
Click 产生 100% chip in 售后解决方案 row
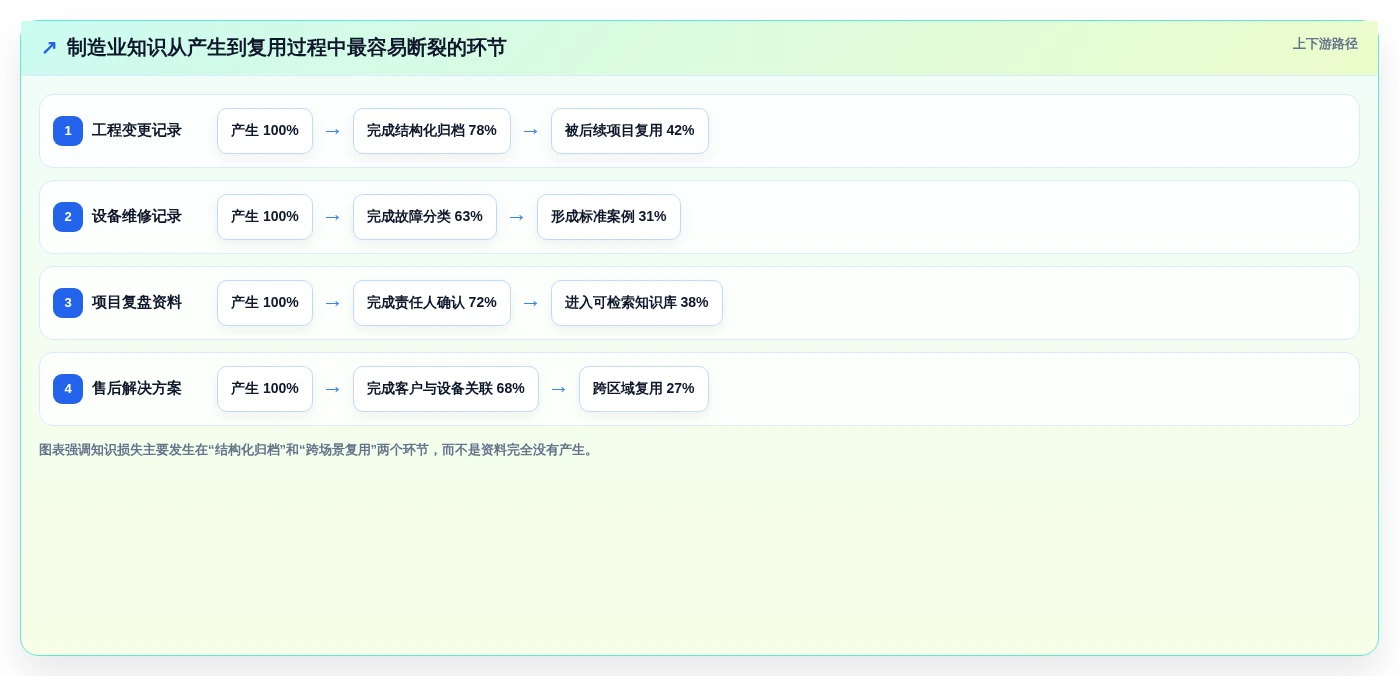265,389
